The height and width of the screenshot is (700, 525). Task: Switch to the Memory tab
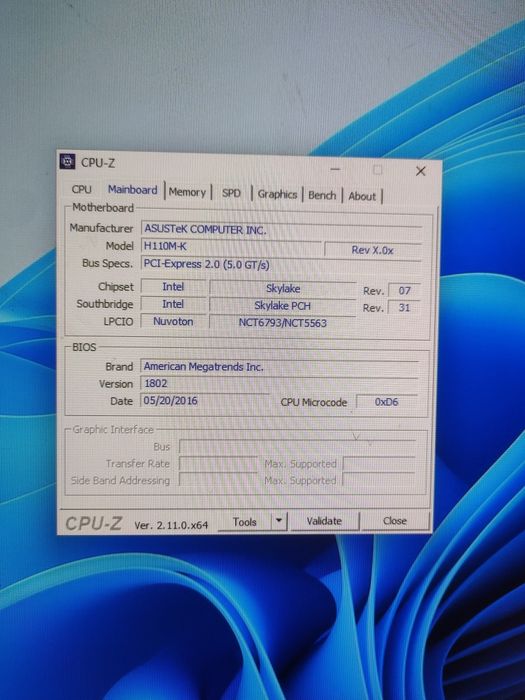[187, 192]
